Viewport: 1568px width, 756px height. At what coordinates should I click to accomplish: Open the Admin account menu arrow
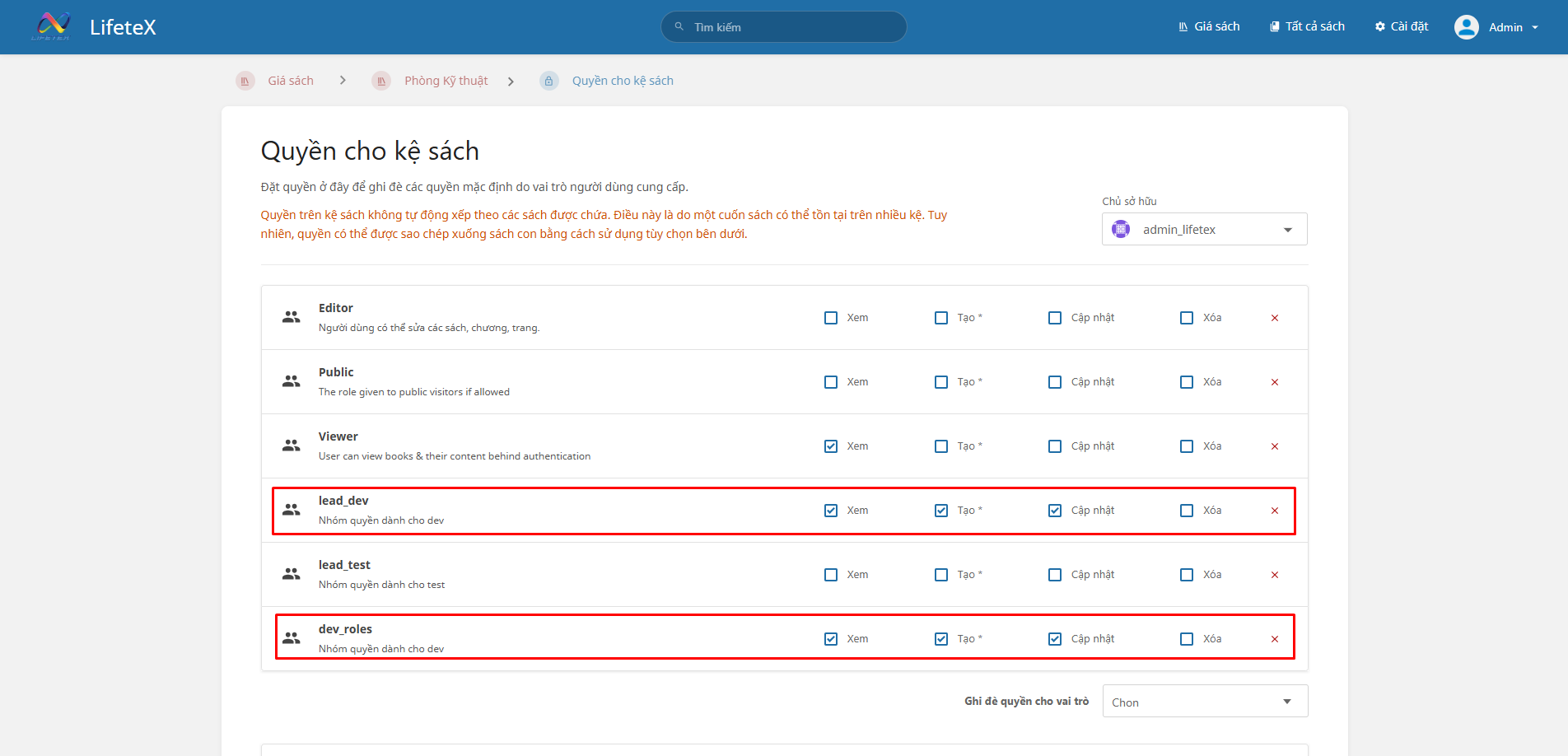point(1535,27)
